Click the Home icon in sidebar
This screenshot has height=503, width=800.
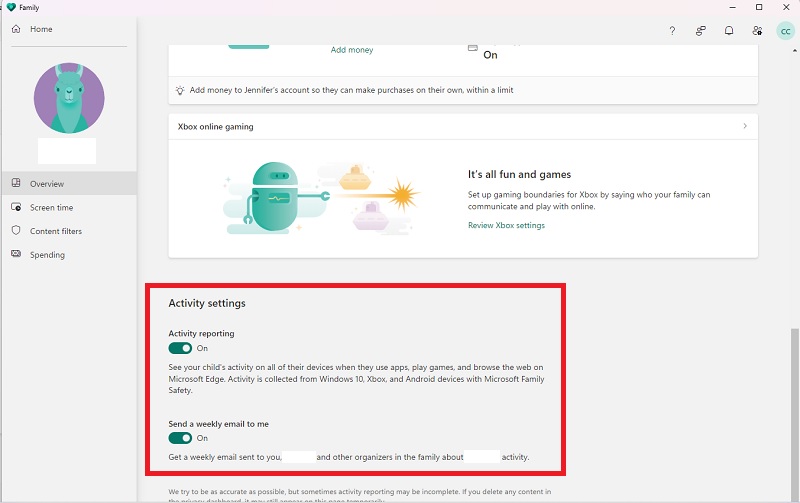tap(16, 29)
